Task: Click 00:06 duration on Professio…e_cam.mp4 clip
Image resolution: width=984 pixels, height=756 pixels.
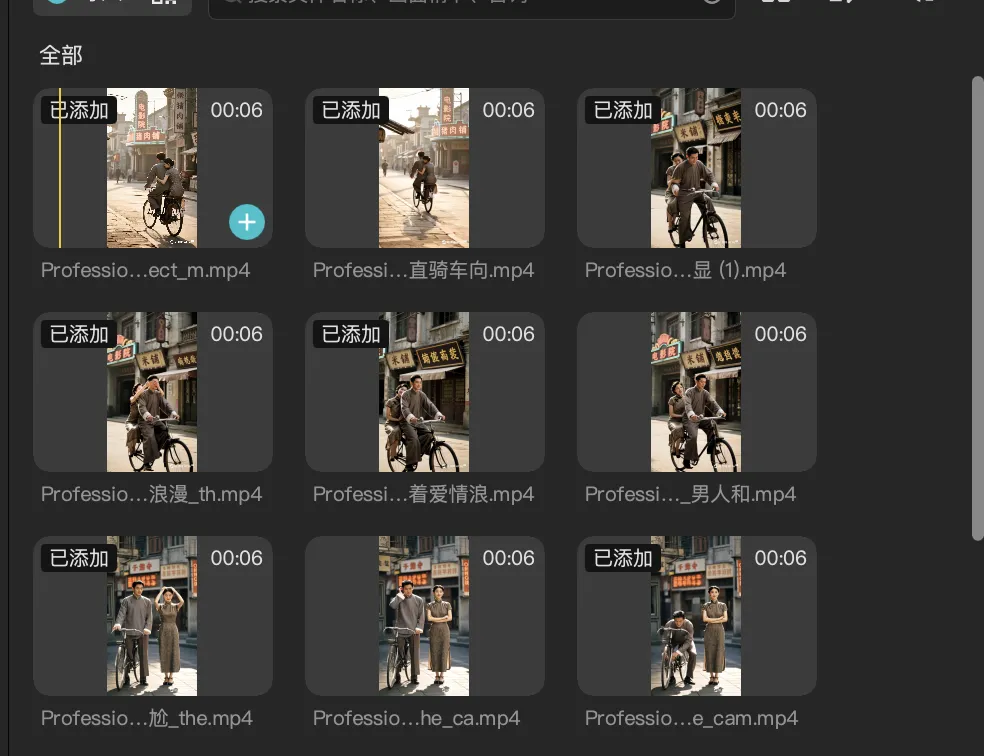Action: click(x=780, y=558)
